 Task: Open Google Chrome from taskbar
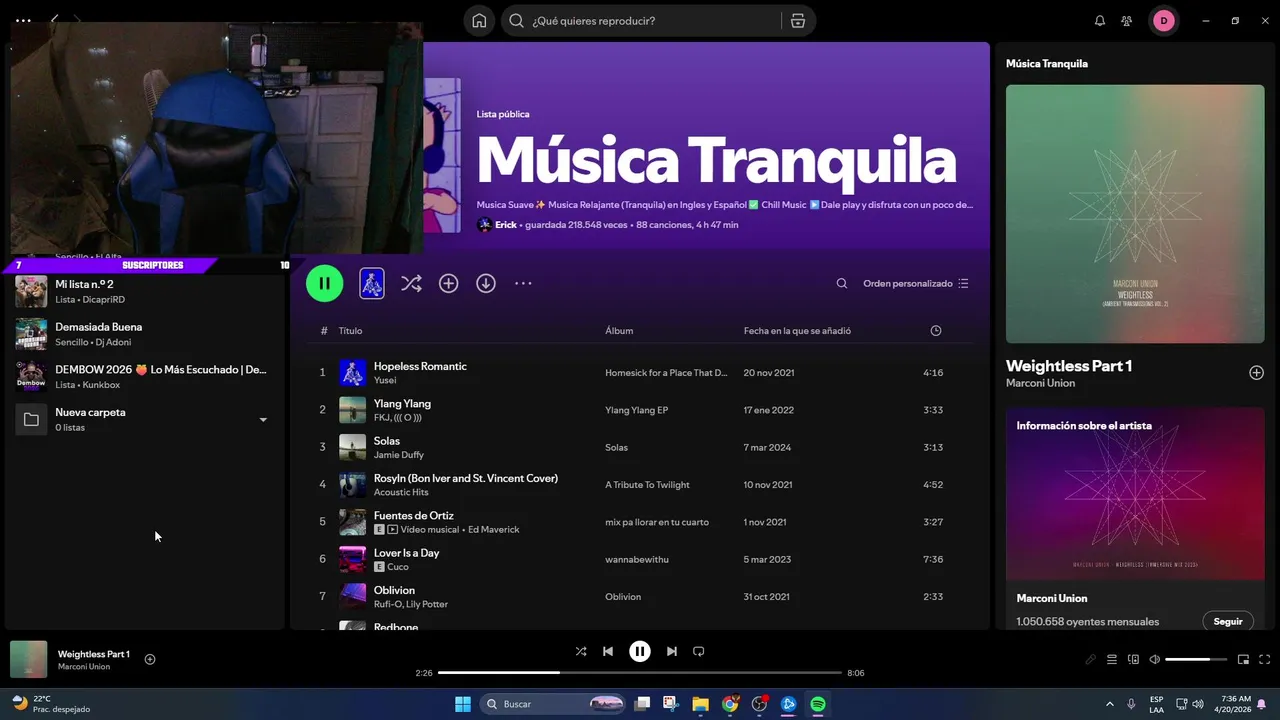pyautogui.click(x=730, y=704)
